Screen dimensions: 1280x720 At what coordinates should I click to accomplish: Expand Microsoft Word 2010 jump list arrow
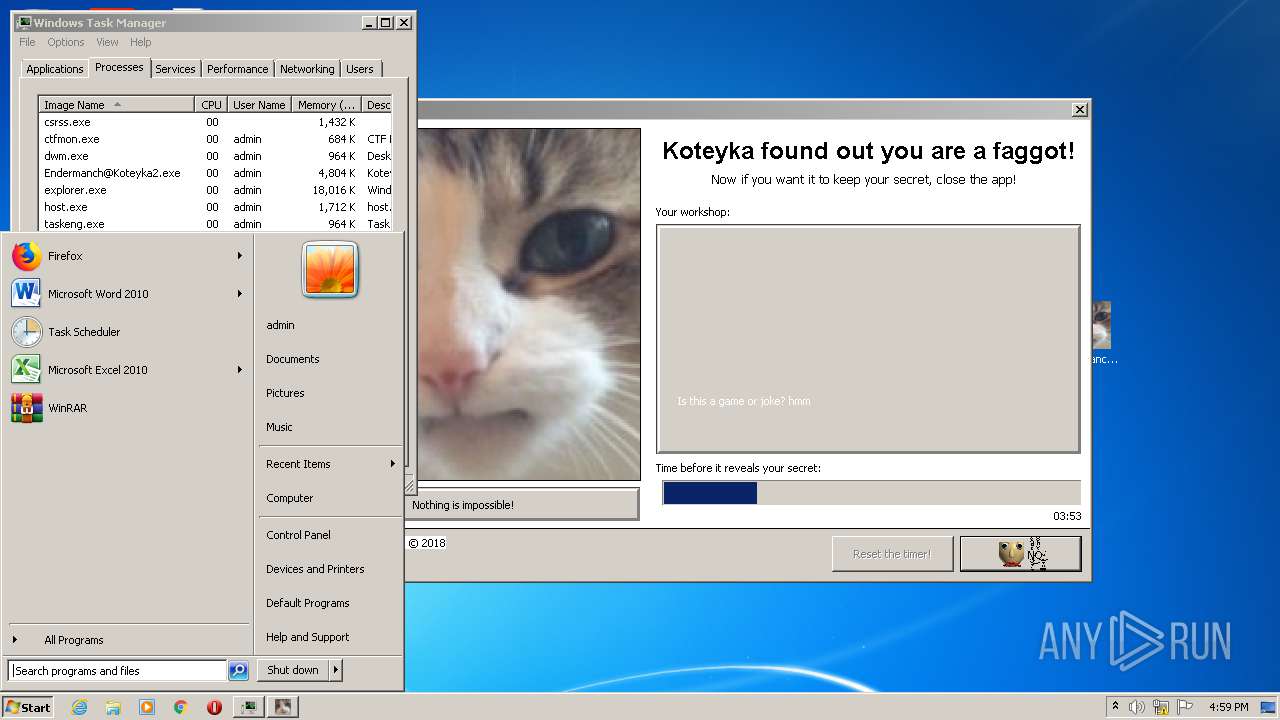240,294
